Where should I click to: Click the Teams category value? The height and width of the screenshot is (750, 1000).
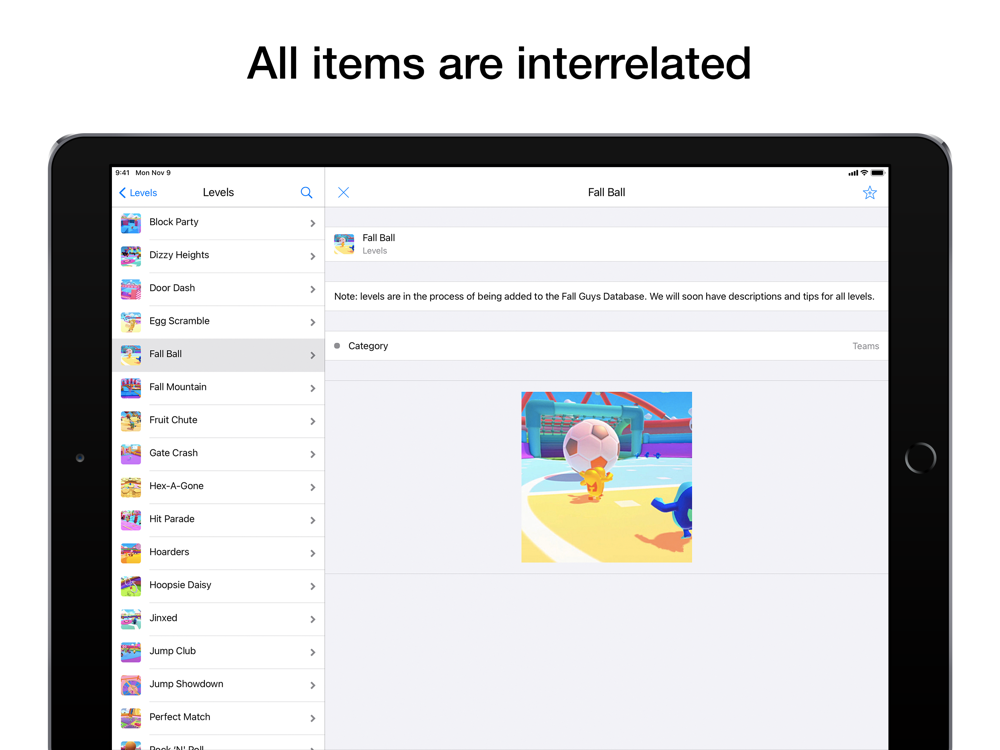[865, 346]
